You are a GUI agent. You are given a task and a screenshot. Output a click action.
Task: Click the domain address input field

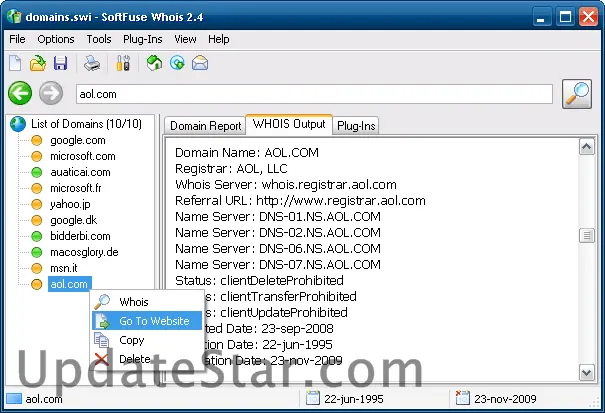[x=314, y=94]
